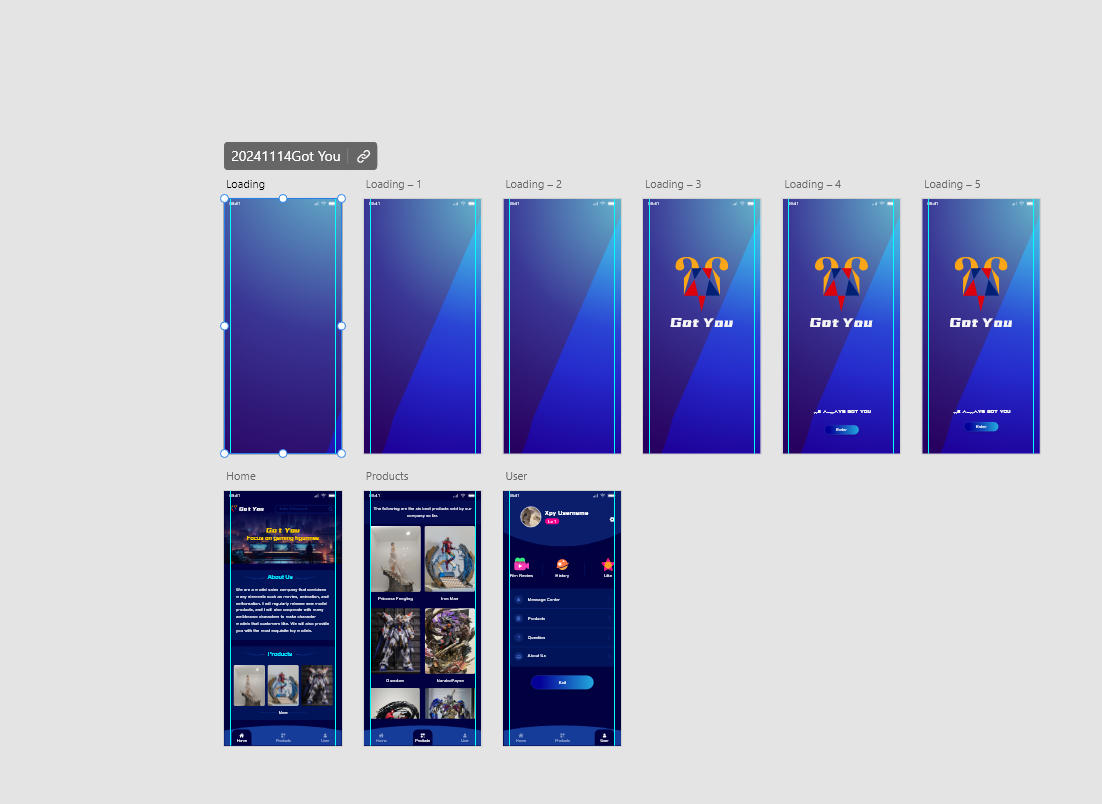Click the Like star icon in User frame
This screenshot has height=804, width=1102.
(607, 565)
